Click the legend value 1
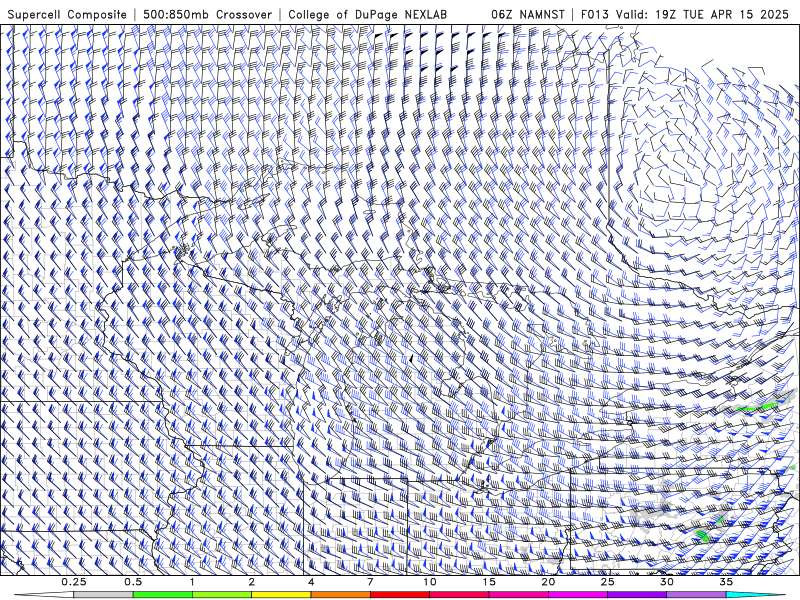The width and height of the screenshot is (800, 600). [192, 582]
